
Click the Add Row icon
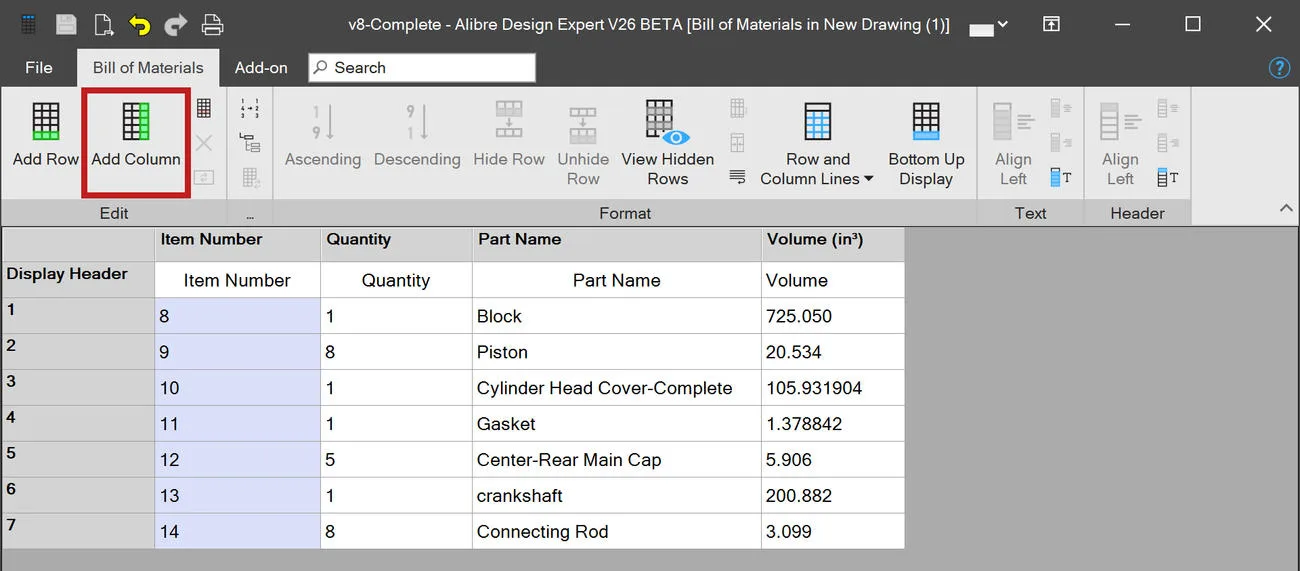point(46,120)
